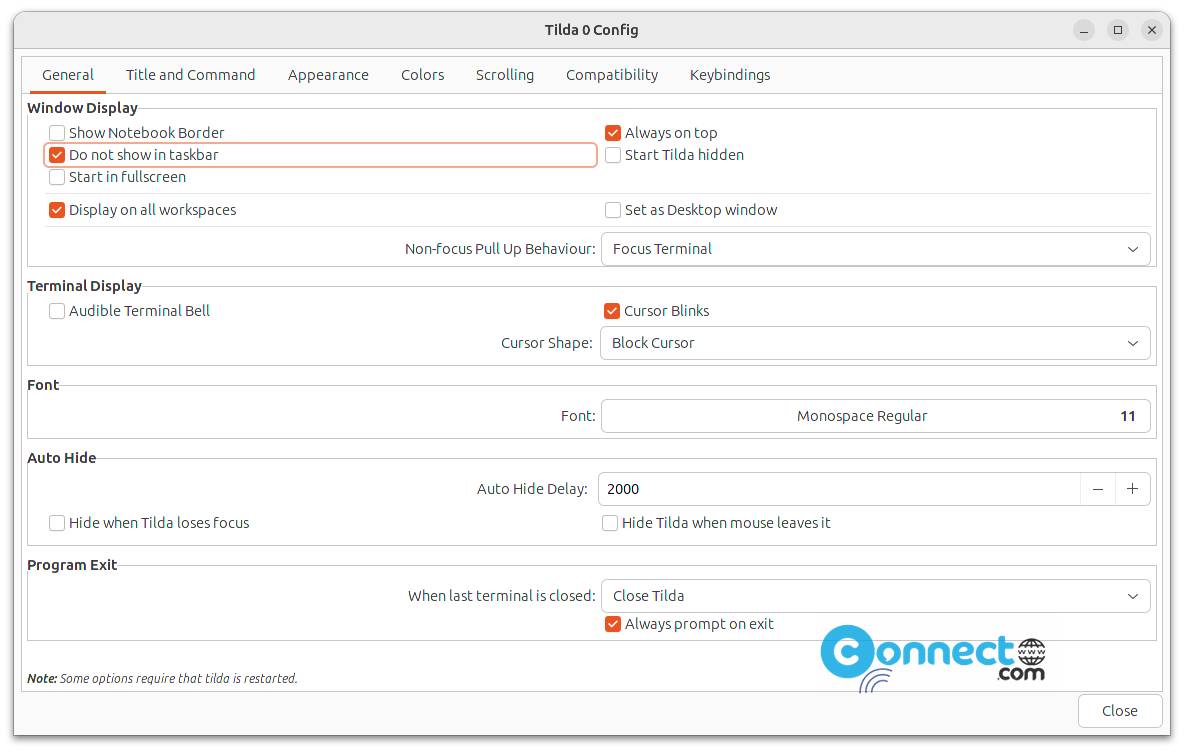This screenshot has height=752, width=1184.
Task: Select the Colors tab
Action: (x=422, y=75)
